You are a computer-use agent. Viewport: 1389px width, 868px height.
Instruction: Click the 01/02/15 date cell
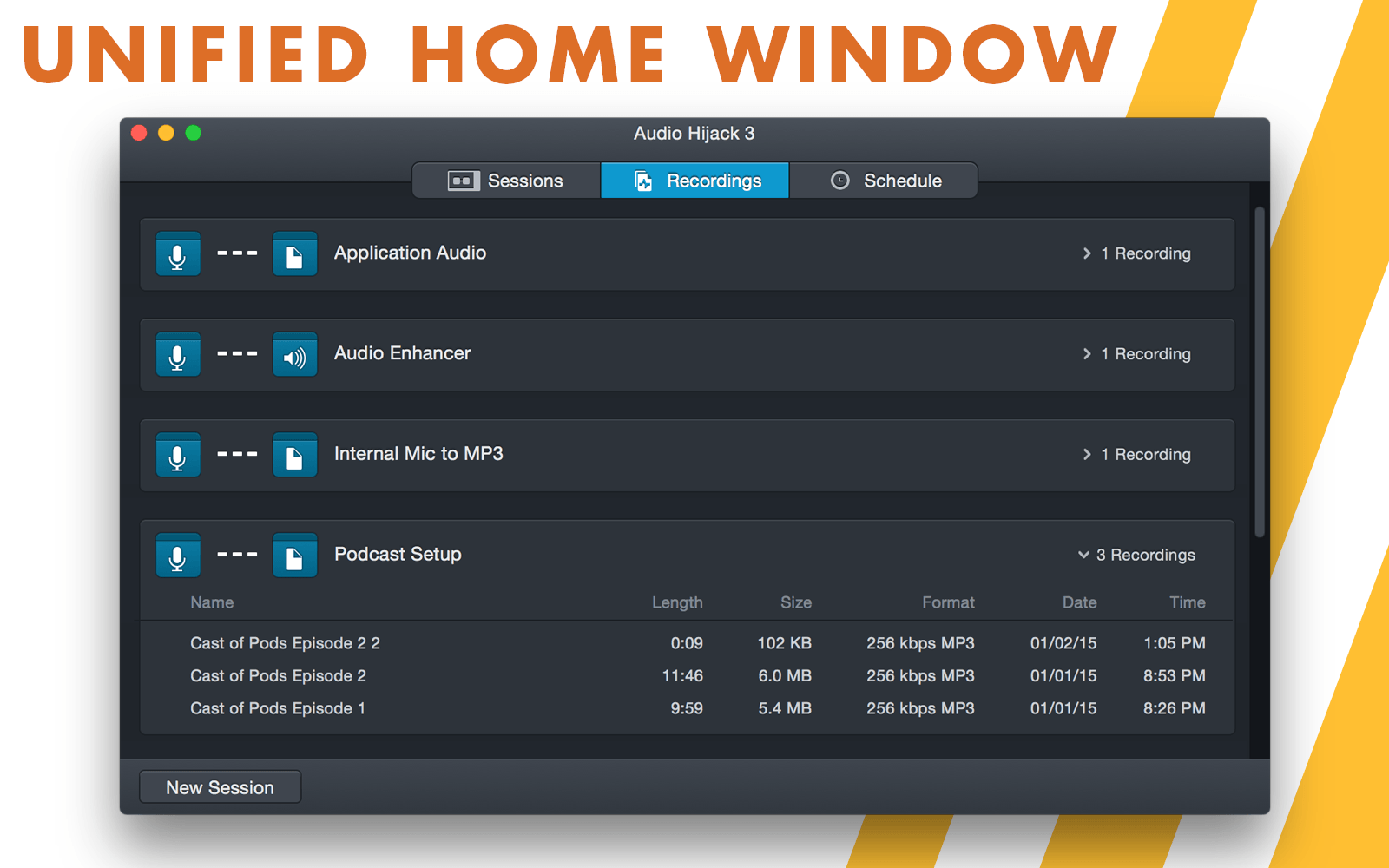(1063, 643)
